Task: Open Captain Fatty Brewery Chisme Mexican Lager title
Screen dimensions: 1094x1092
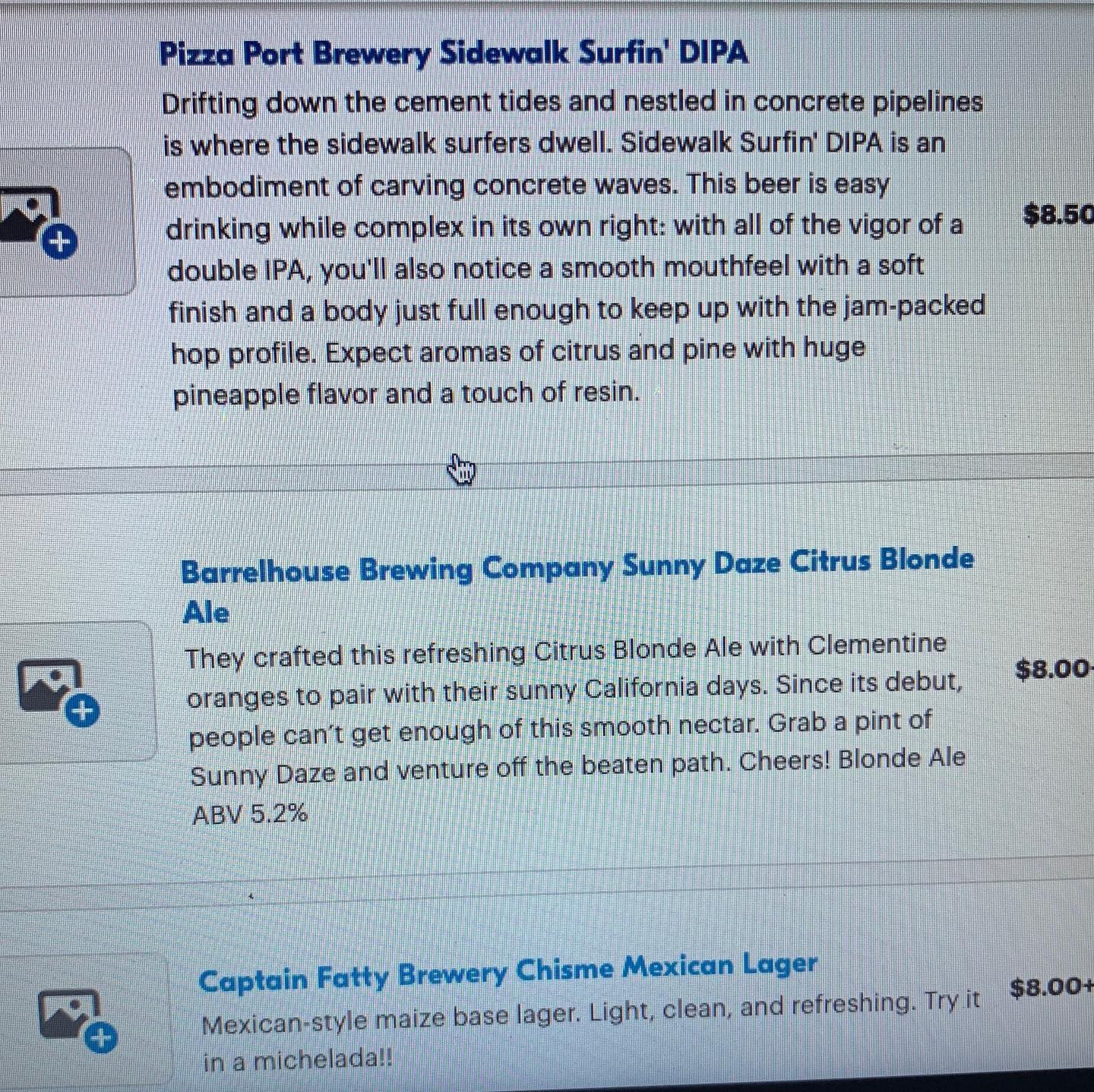Action: [x=507, y=973]
